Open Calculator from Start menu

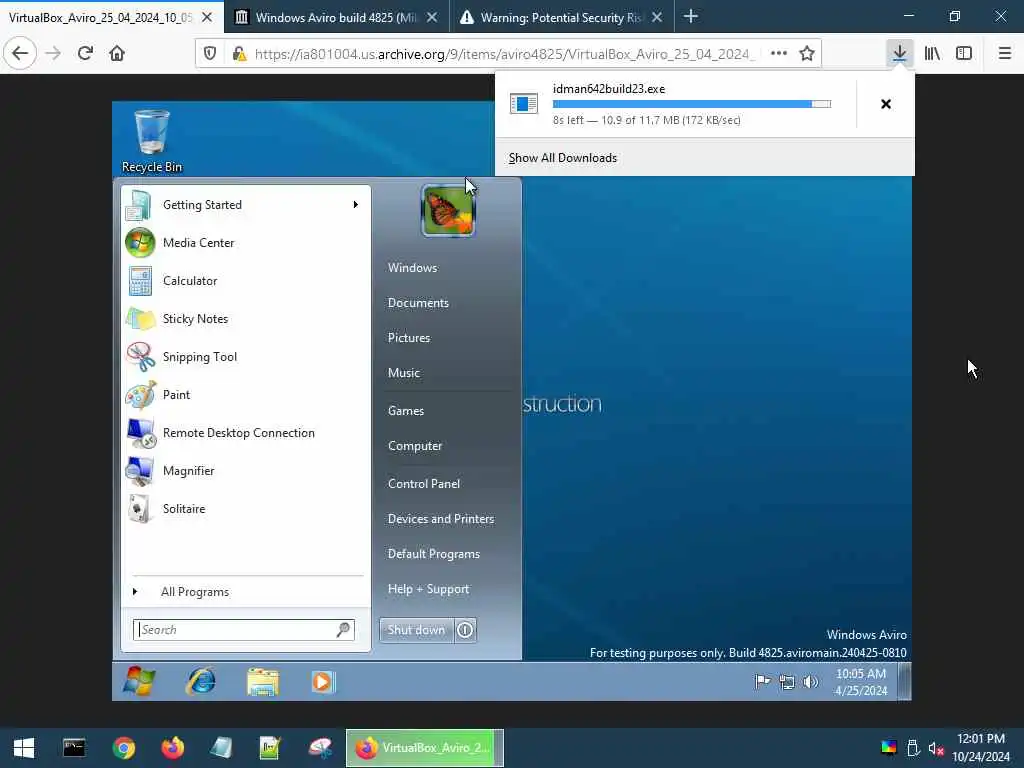point(246,281)
